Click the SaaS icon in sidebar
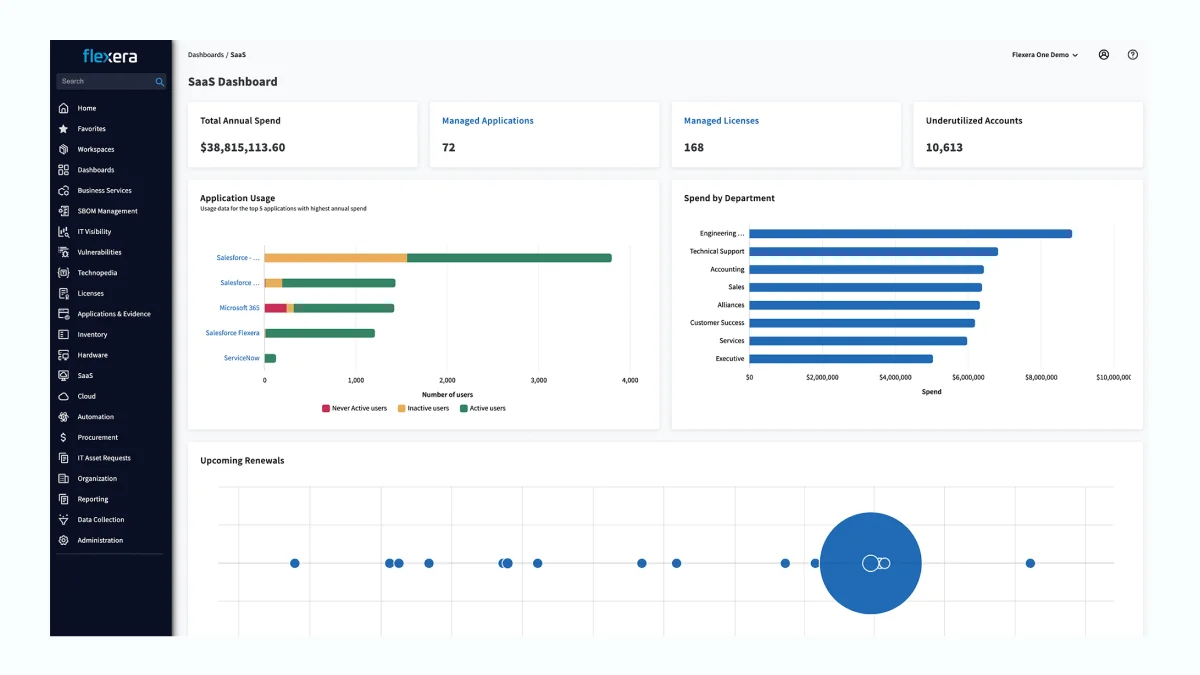 tap(64, 376)
